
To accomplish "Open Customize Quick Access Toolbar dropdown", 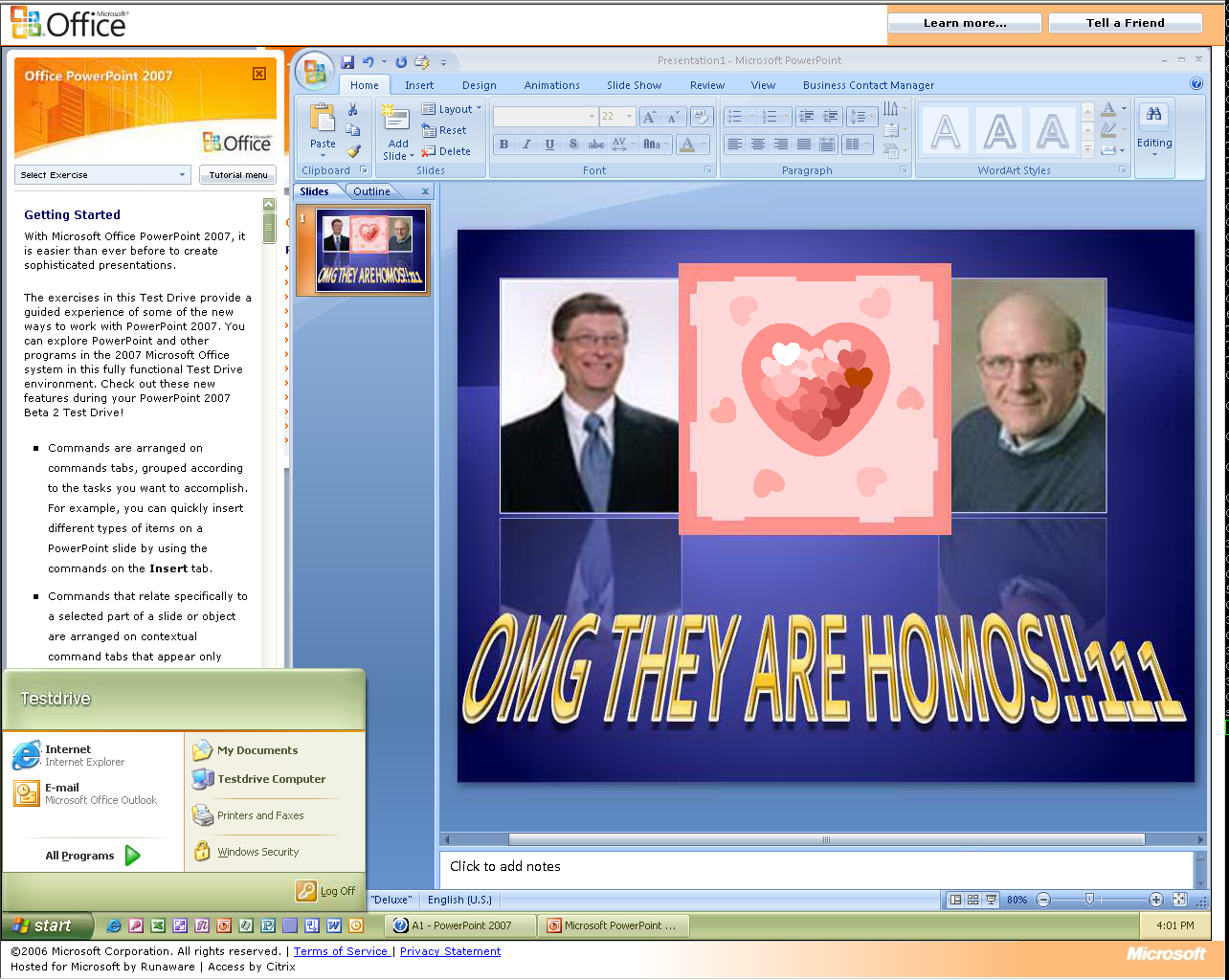I will 443,63.
